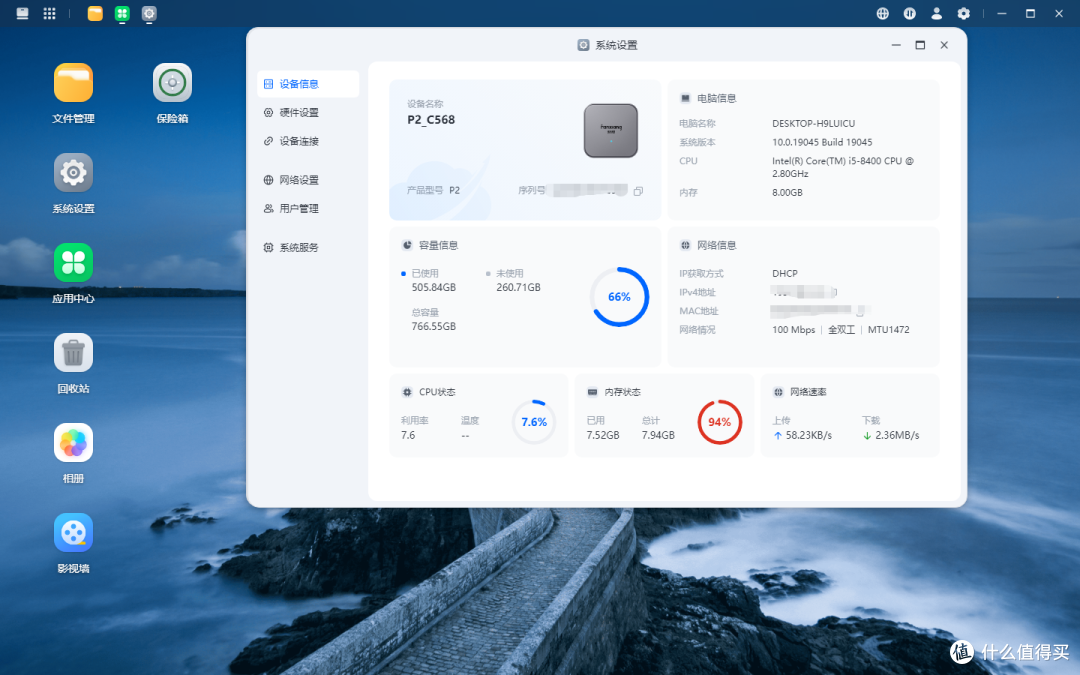Click the 8.00GB memory value
The height and width of the screenshot is (675, 1080).
pyautogui.click(x=787, y=192)
